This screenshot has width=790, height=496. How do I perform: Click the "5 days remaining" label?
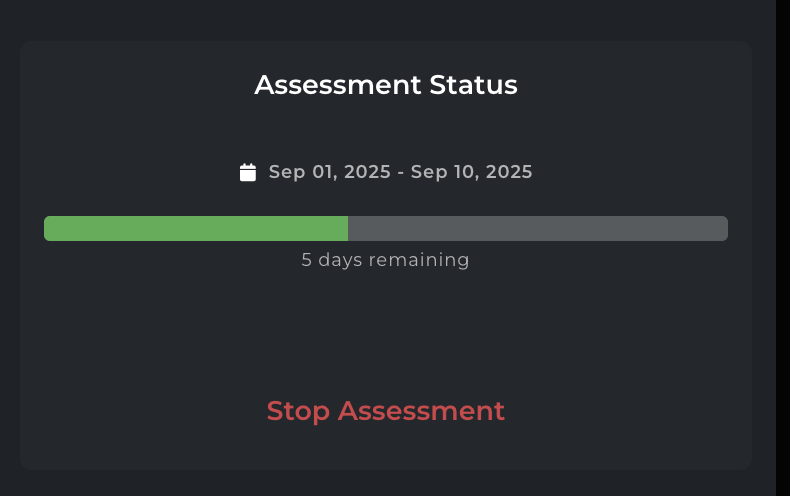pyautogui.click(x=385, y=260)
